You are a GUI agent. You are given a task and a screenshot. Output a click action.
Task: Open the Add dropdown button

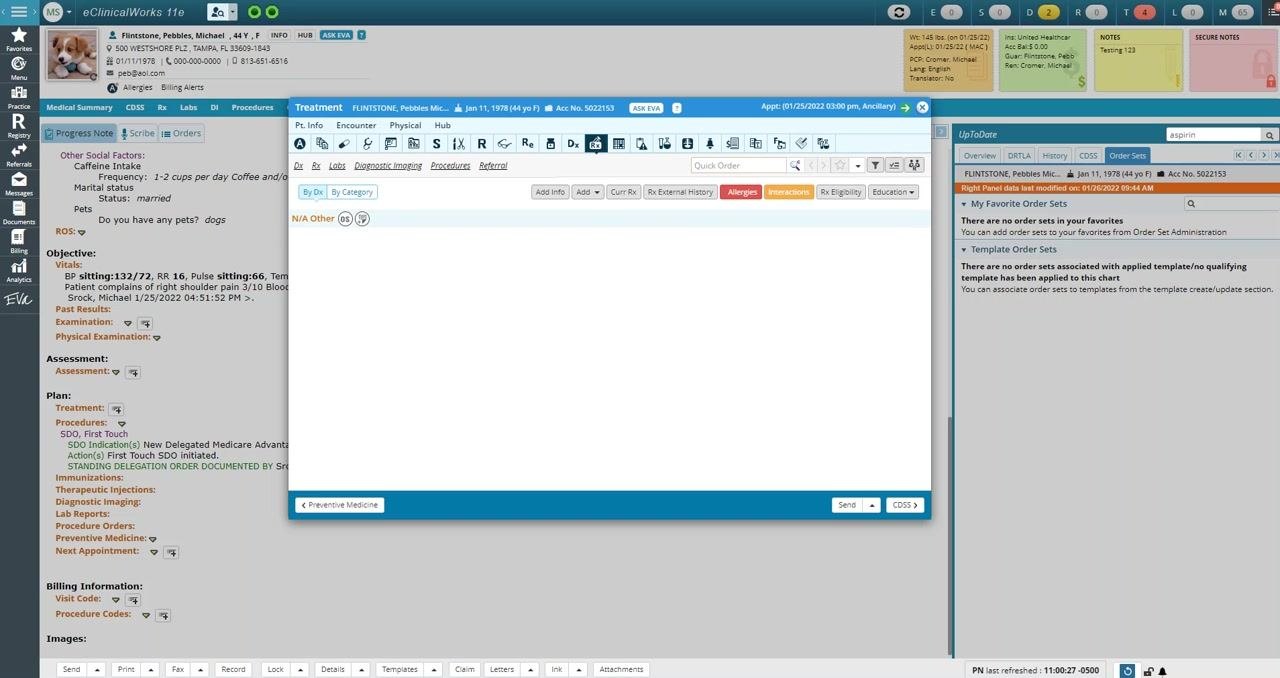587,192
